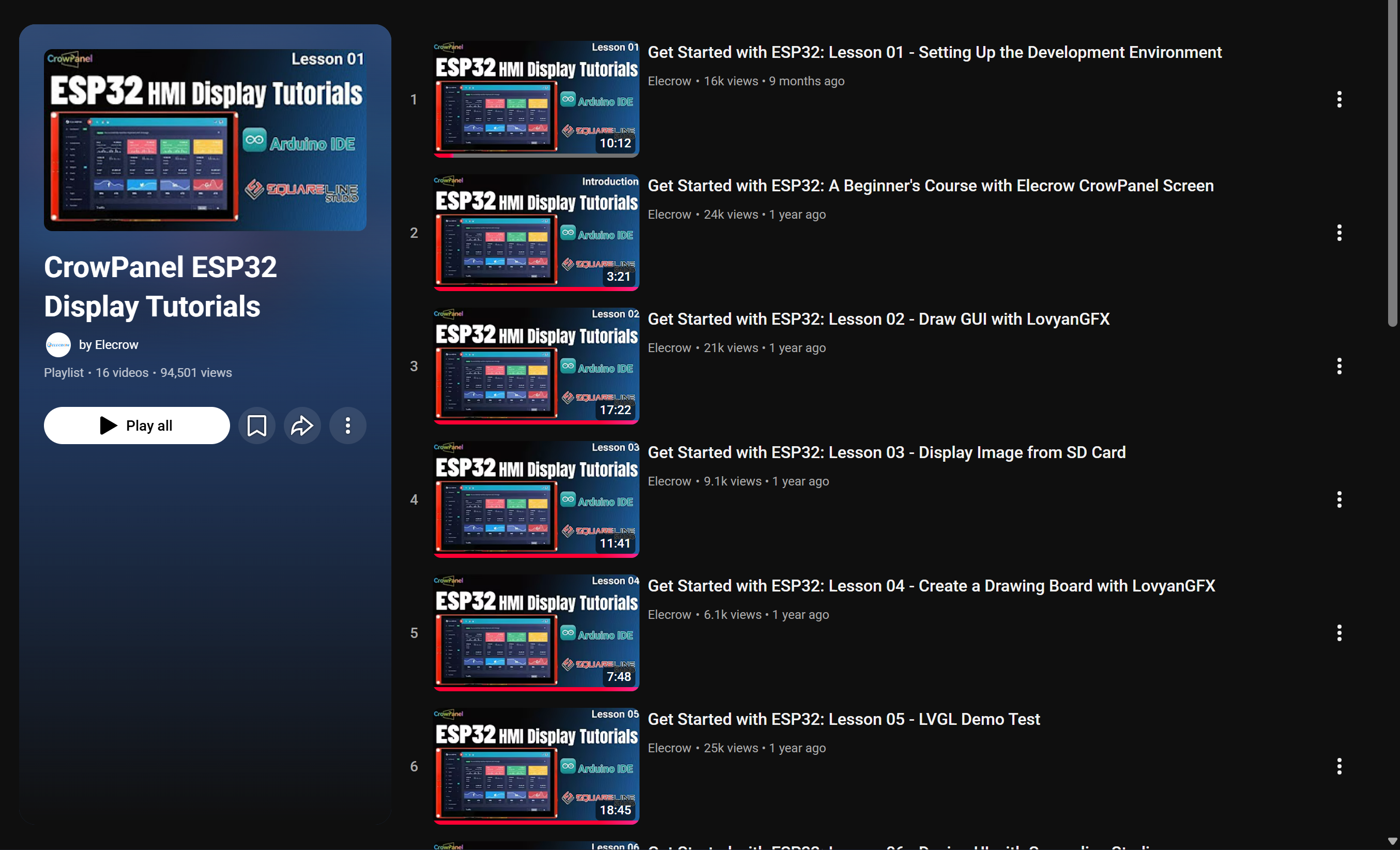Play the Introduction video thumbnail (3:21)
1400x850 pixels.
(x=536, y=232)
